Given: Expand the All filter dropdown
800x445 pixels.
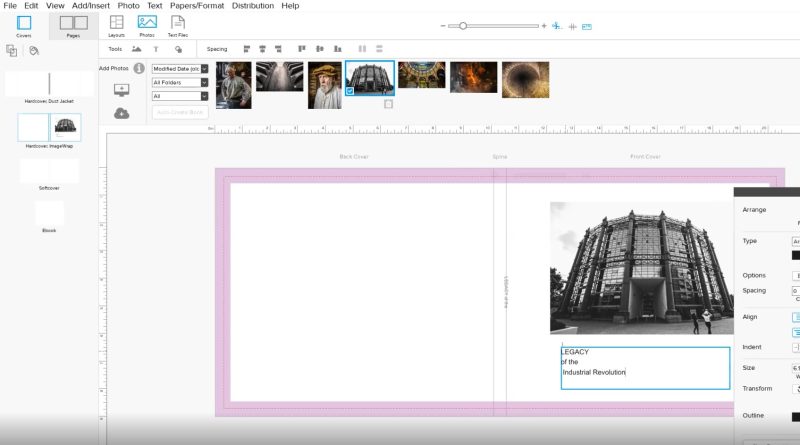Looking at the screenshot, I should tap(180, 96).
